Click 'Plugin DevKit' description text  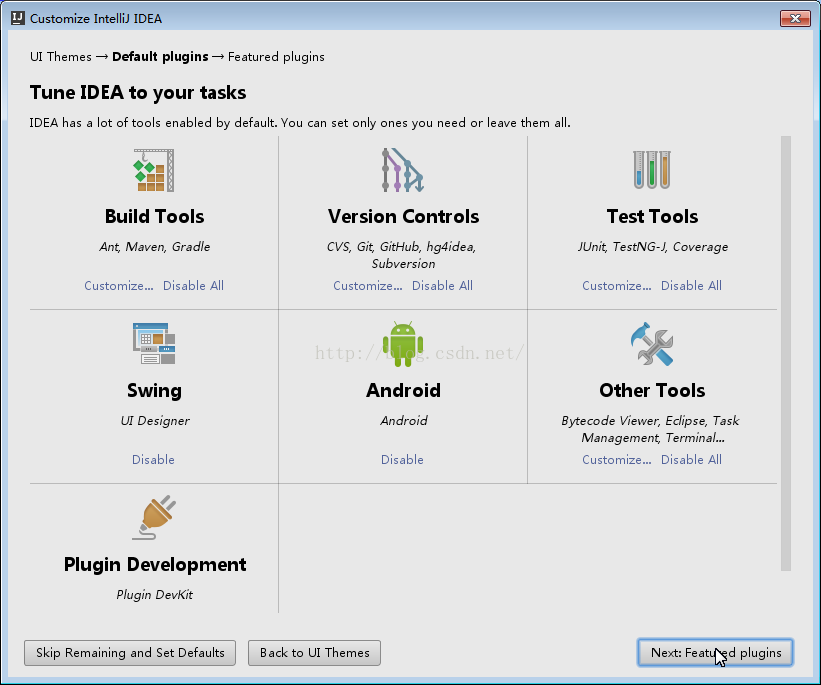click(154, 595)
